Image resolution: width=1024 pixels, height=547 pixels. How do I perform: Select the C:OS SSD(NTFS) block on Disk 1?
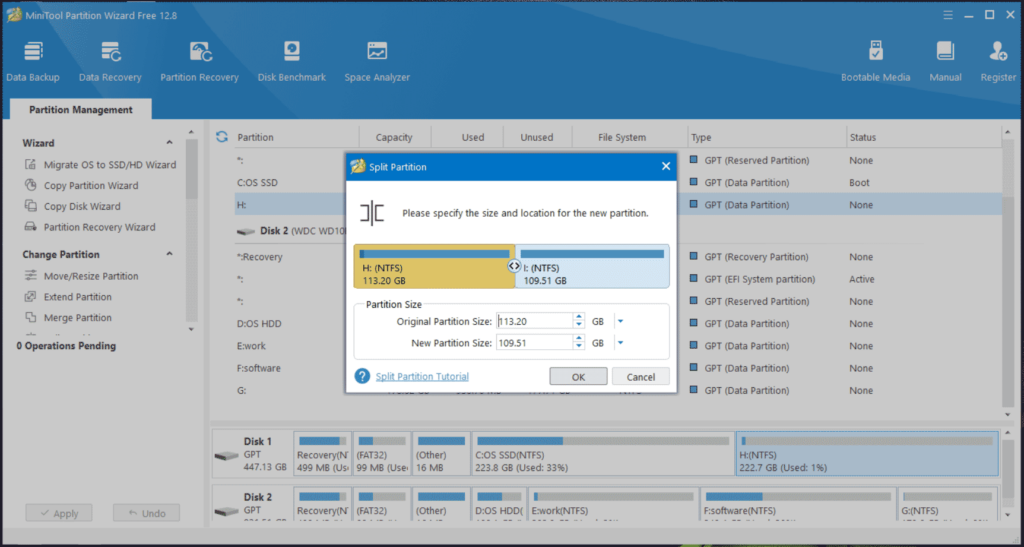(x=602, y=453)
